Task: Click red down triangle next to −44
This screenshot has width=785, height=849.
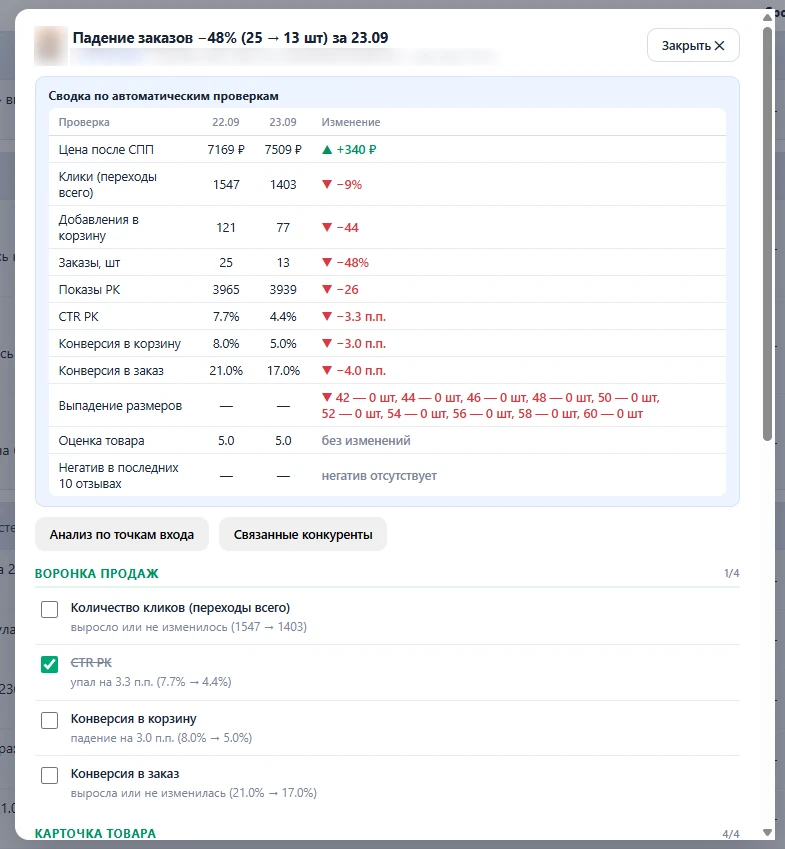Action: pos(326,227)
